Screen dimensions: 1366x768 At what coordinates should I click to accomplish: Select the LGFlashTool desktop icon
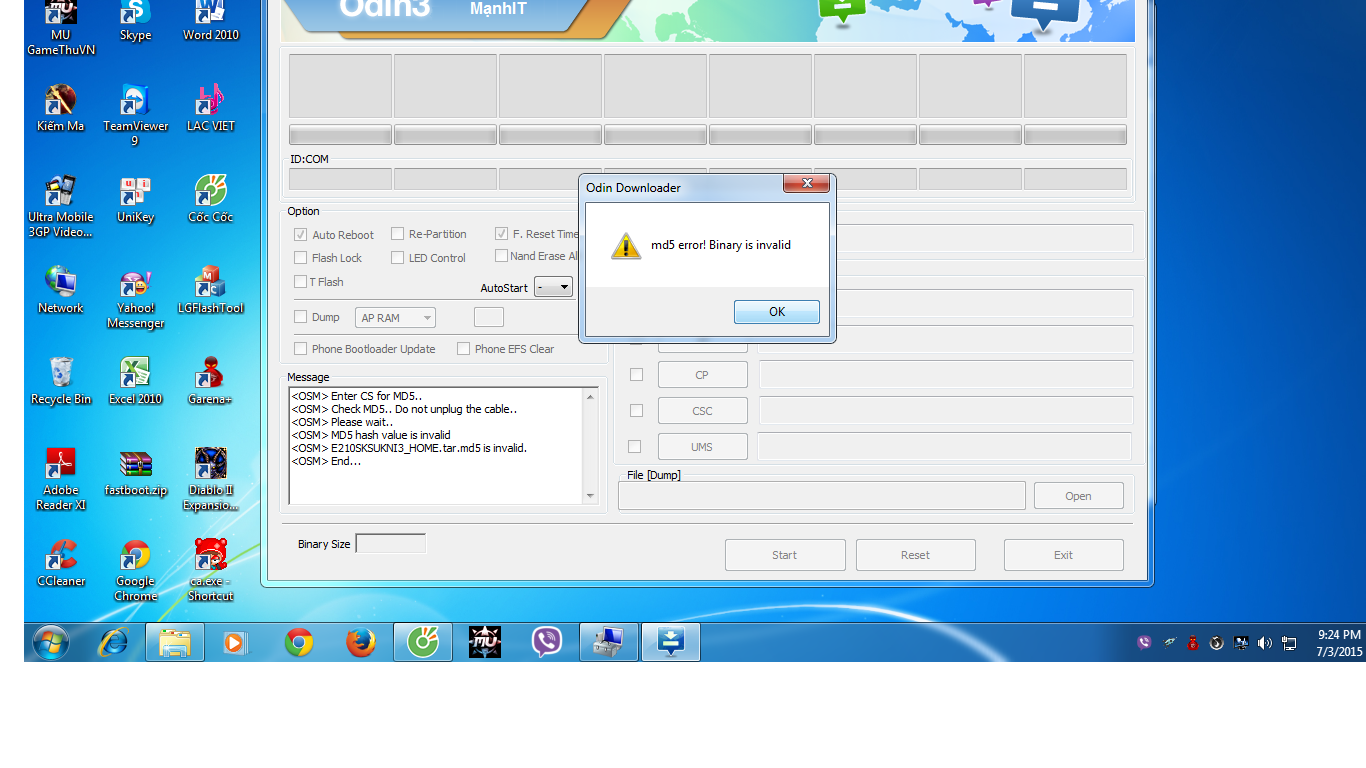pyautogui.click(x=211, y=290)
